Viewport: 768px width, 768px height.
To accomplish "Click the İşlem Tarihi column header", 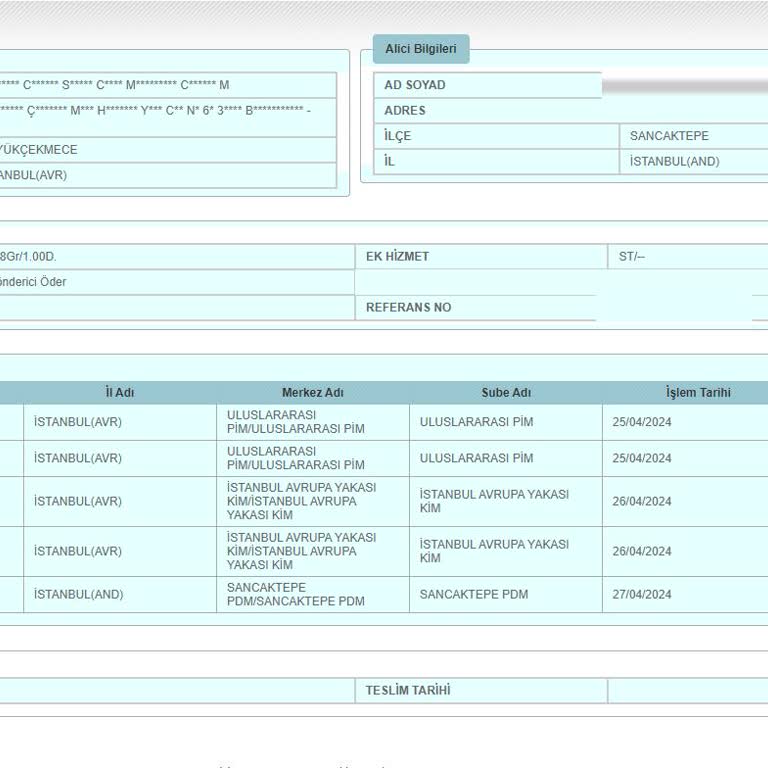I will tap(697, 393).
